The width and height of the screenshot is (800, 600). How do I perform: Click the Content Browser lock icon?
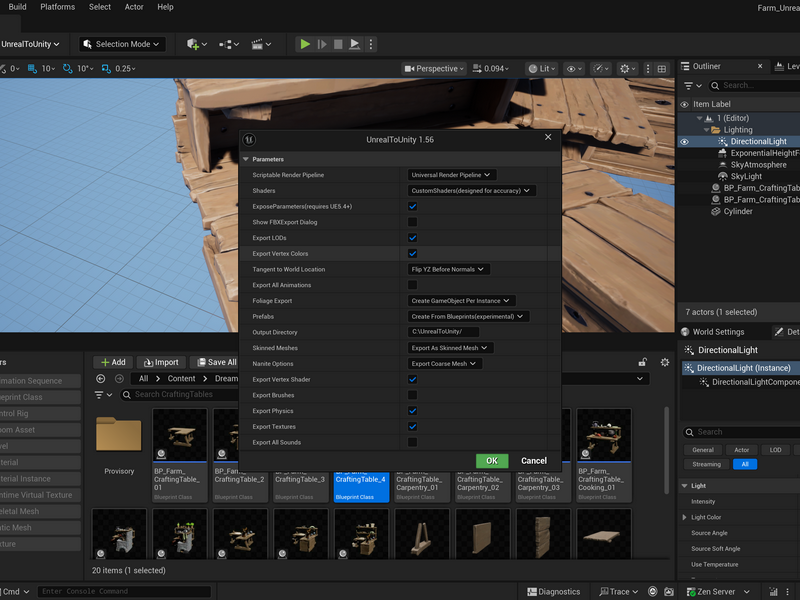tap(642, 362)
